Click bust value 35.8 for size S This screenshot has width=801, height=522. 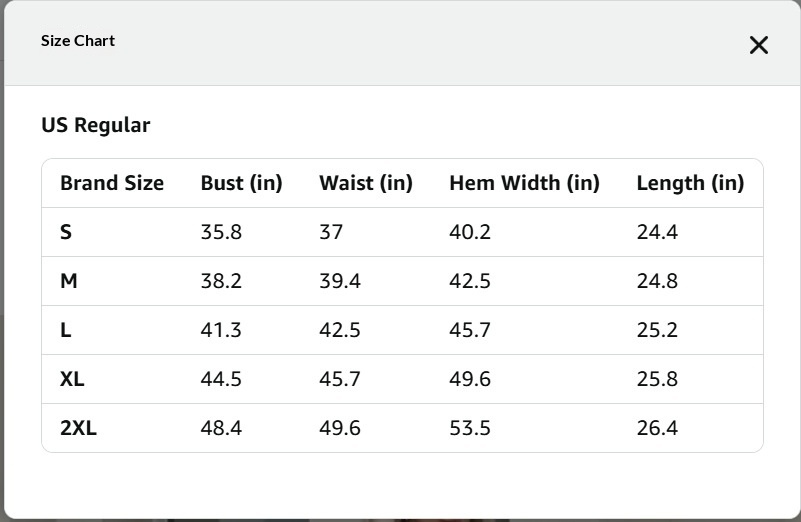point(221,232)
